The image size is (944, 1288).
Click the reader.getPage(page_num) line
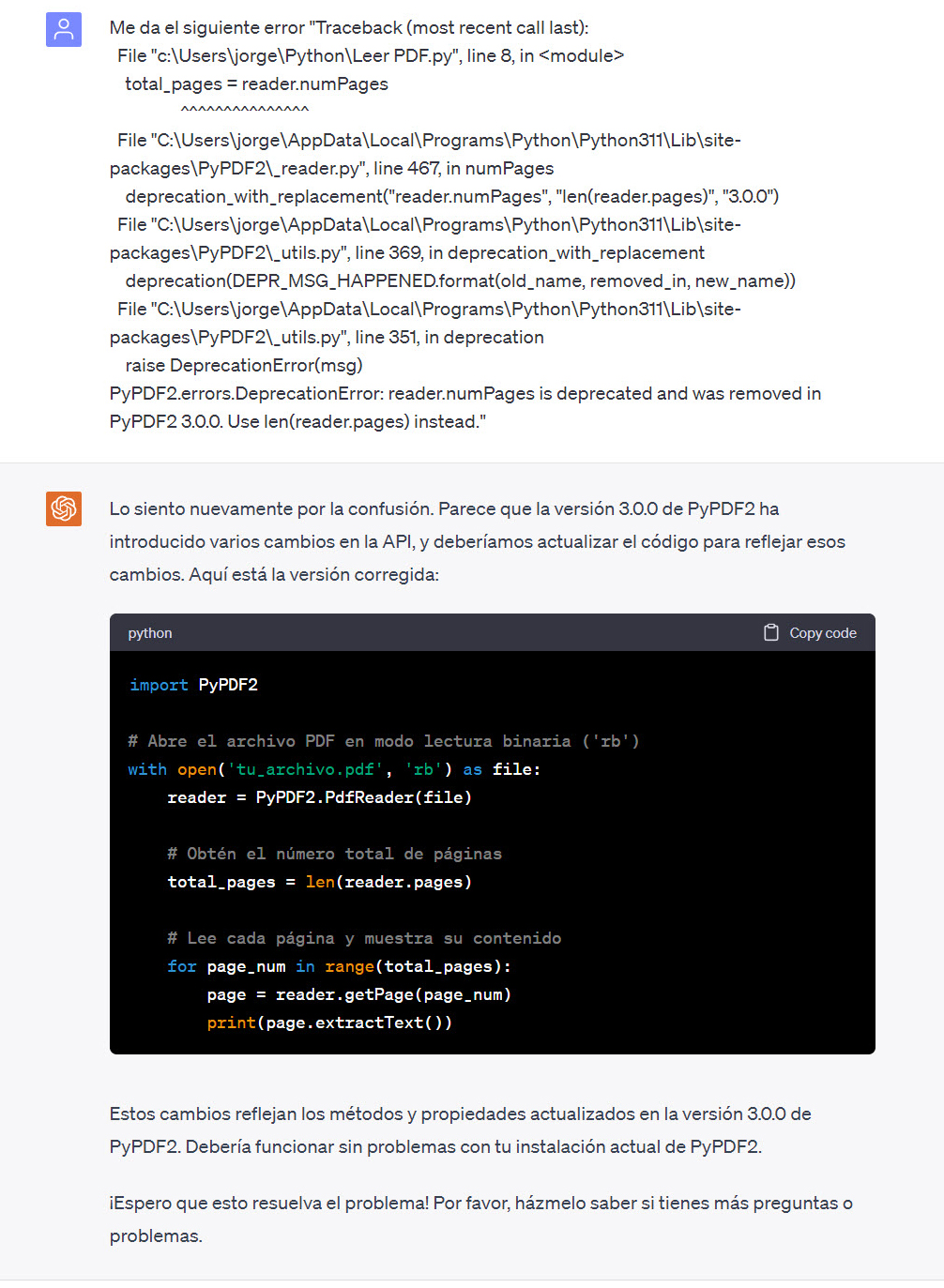(x=358, y=994)
